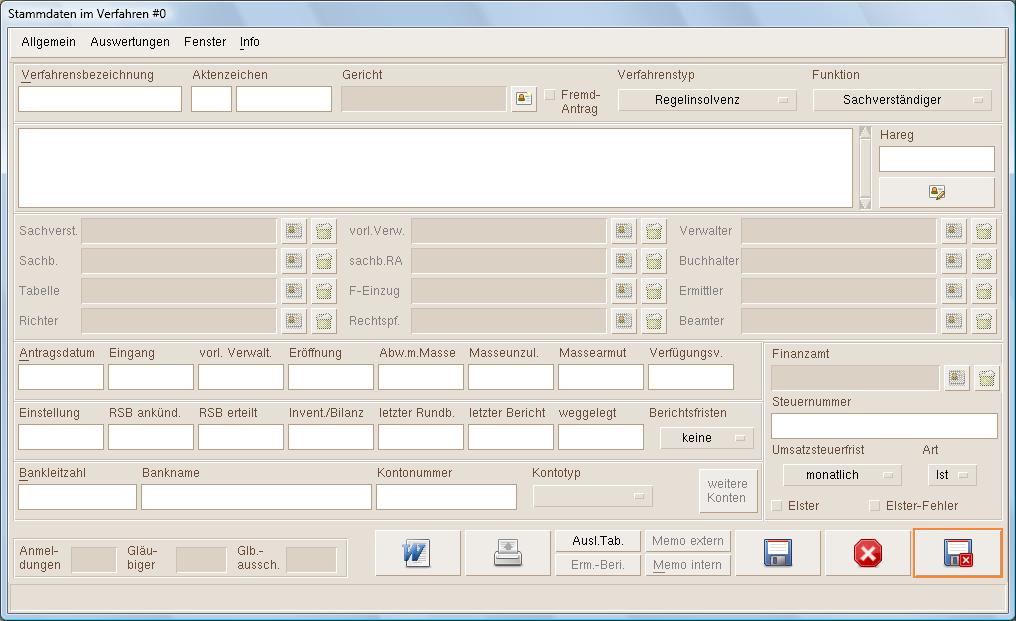The image size is (1016, 621).
Task: Open the Verfahrenstyp Regelinsolvenz dropdown
Action: pyautogui.click(x=707, y=100)
